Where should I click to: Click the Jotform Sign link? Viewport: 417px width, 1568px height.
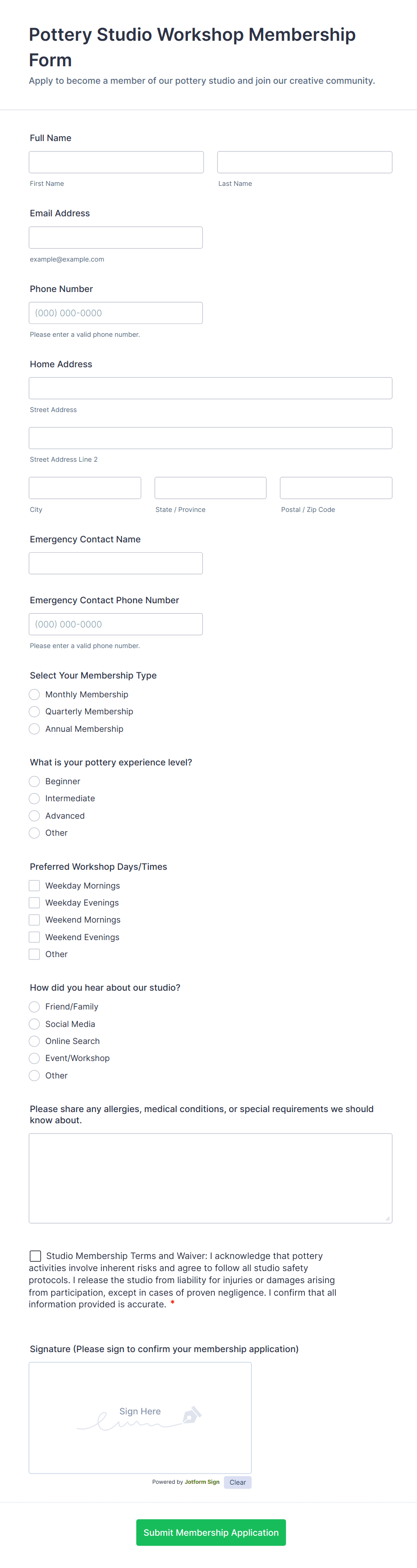click(x=202, y=1482)
